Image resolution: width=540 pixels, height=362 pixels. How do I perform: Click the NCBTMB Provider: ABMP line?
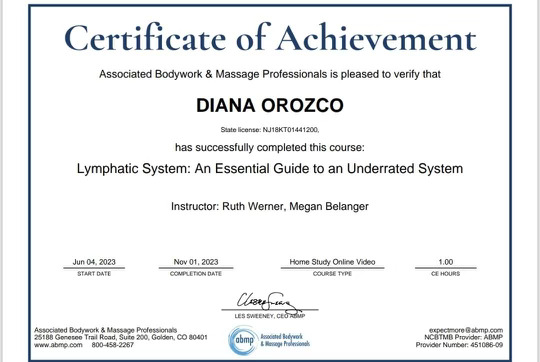coord(464,337)
